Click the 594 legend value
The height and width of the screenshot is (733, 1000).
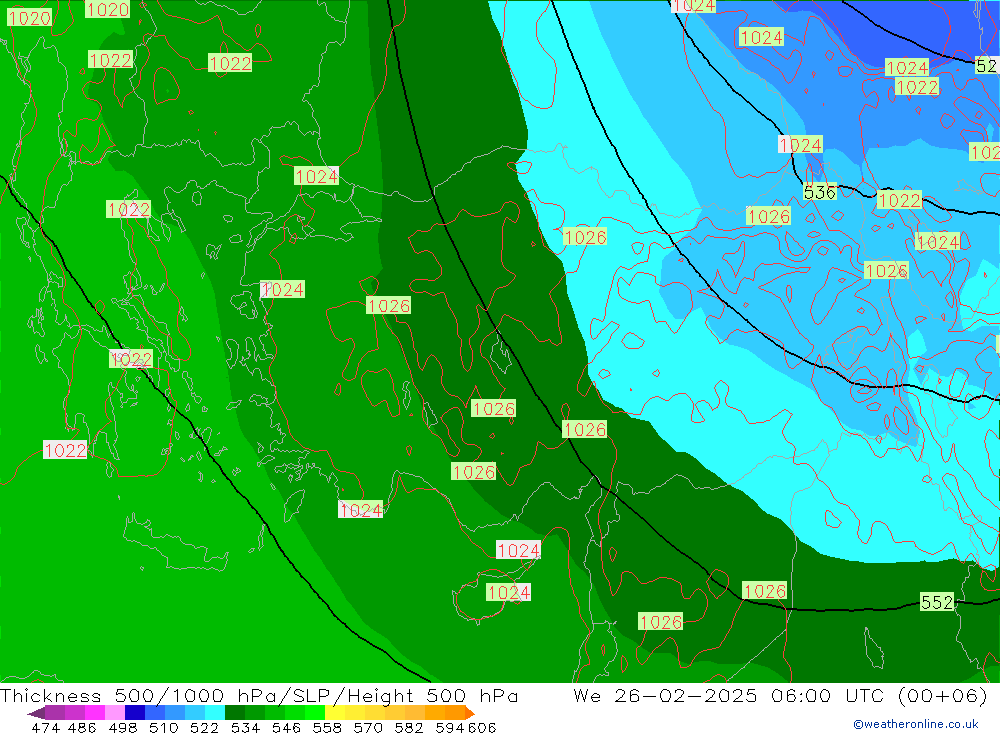[450, 727]
